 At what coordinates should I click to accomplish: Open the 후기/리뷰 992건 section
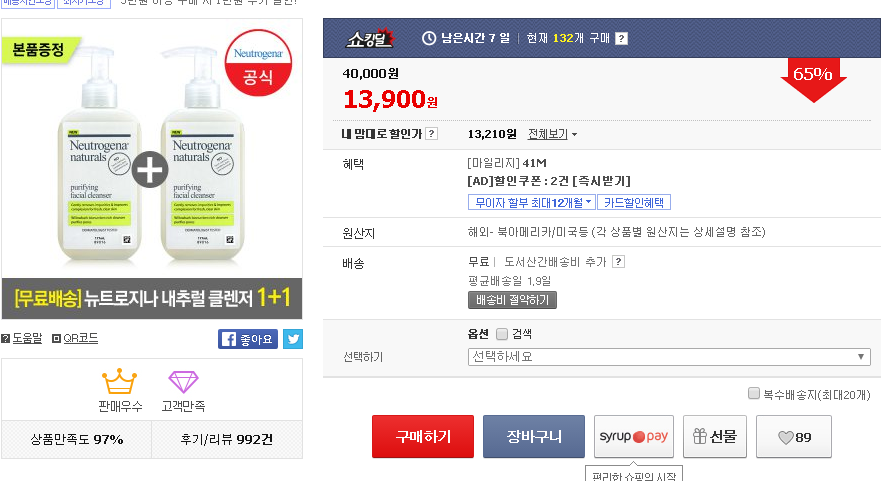pos(226,439)
